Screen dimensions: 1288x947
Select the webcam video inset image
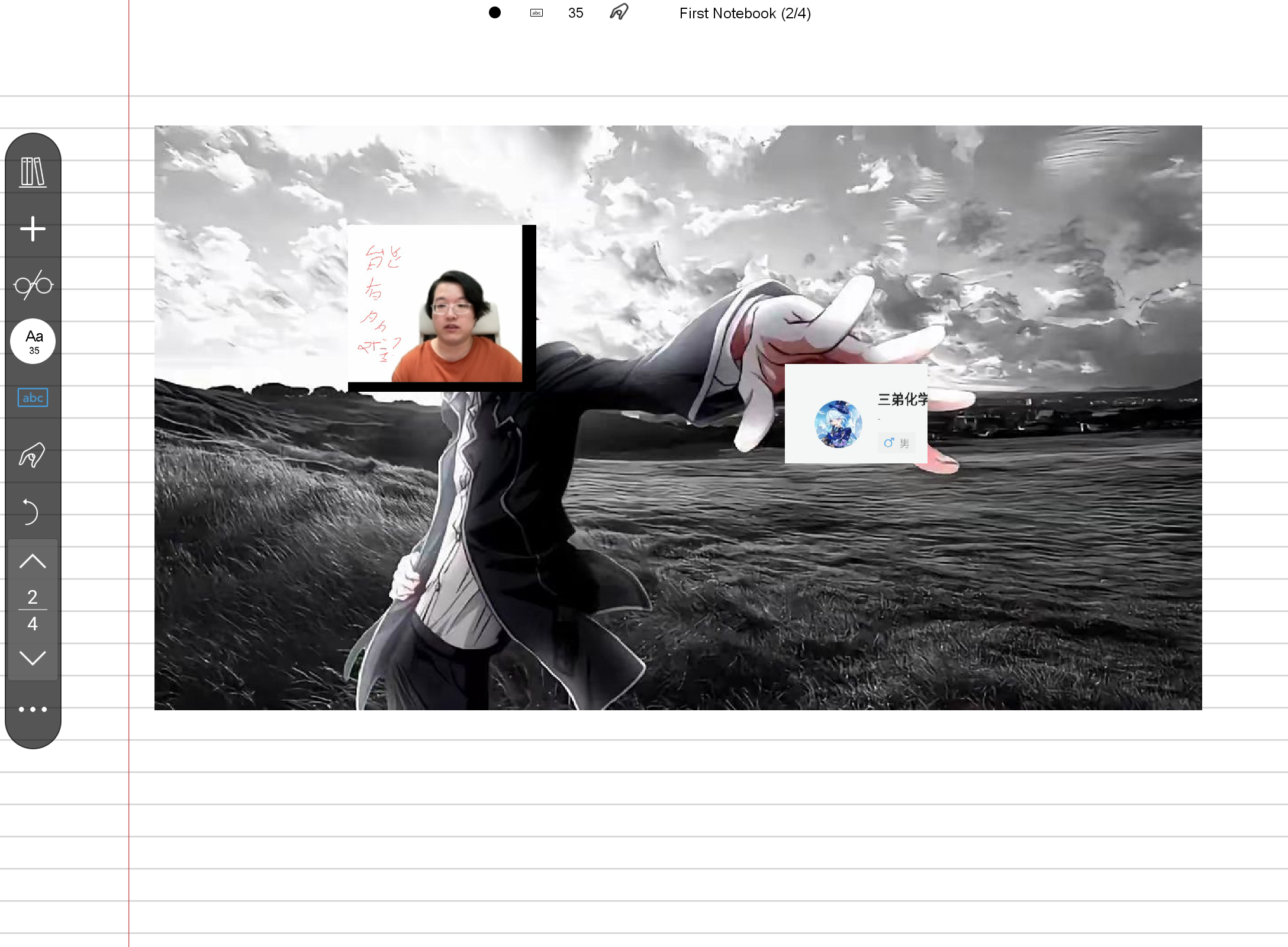coord(442,308)
